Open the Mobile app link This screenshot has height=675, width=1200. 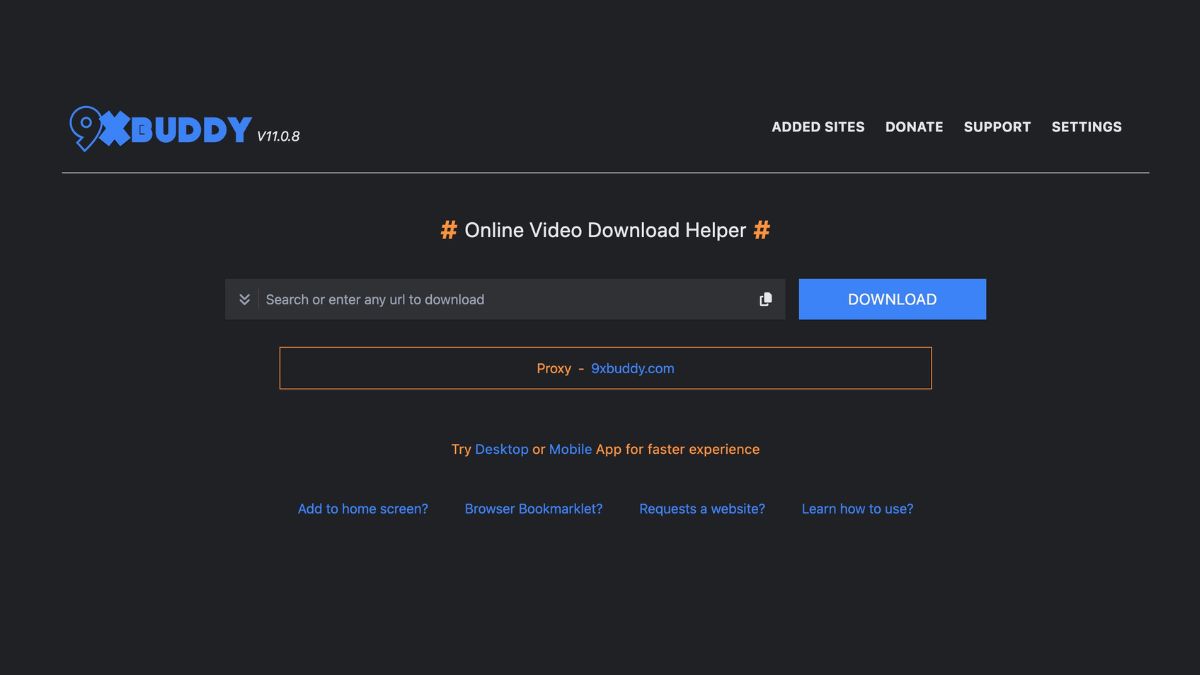(570, 449)
